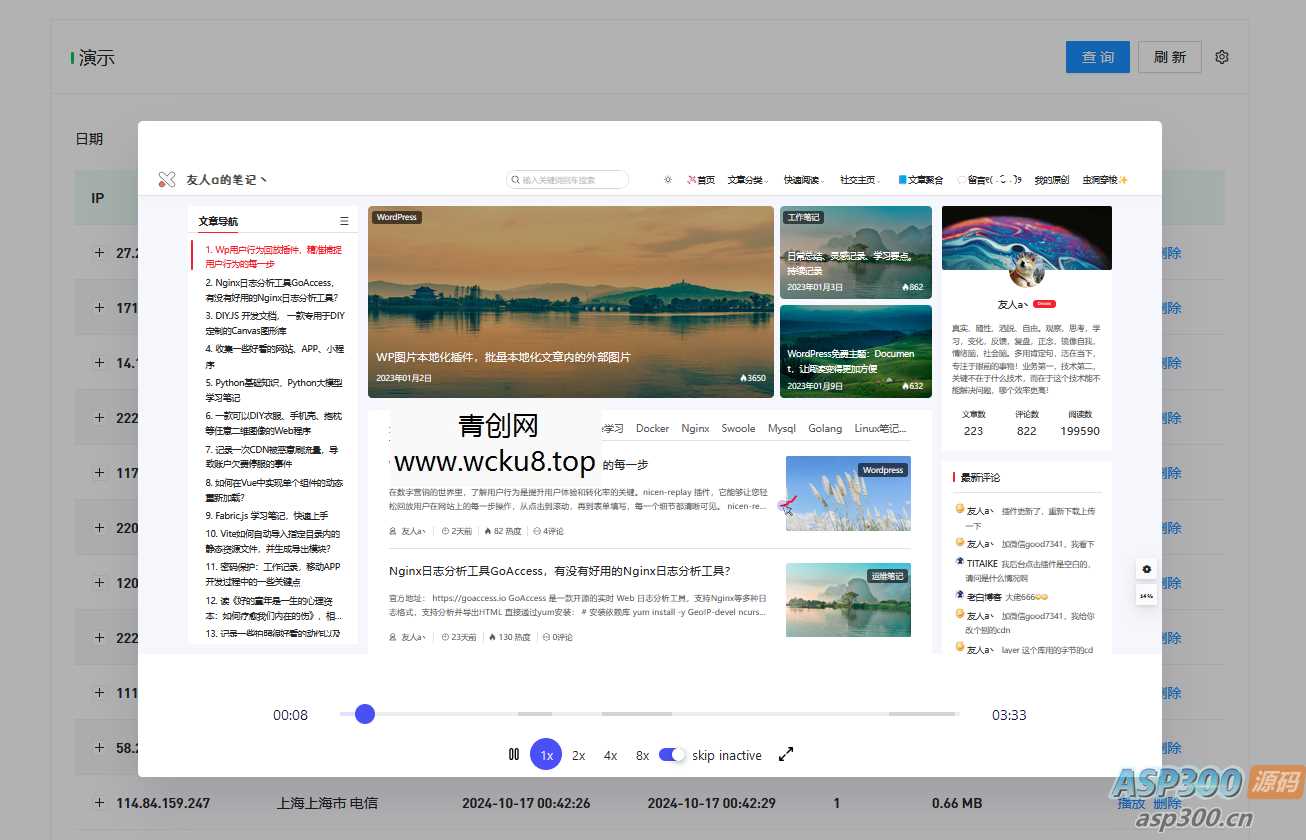Click the 刷新 refresh button
Screen dimensions: 1306x840
[x=1169, y=57]
